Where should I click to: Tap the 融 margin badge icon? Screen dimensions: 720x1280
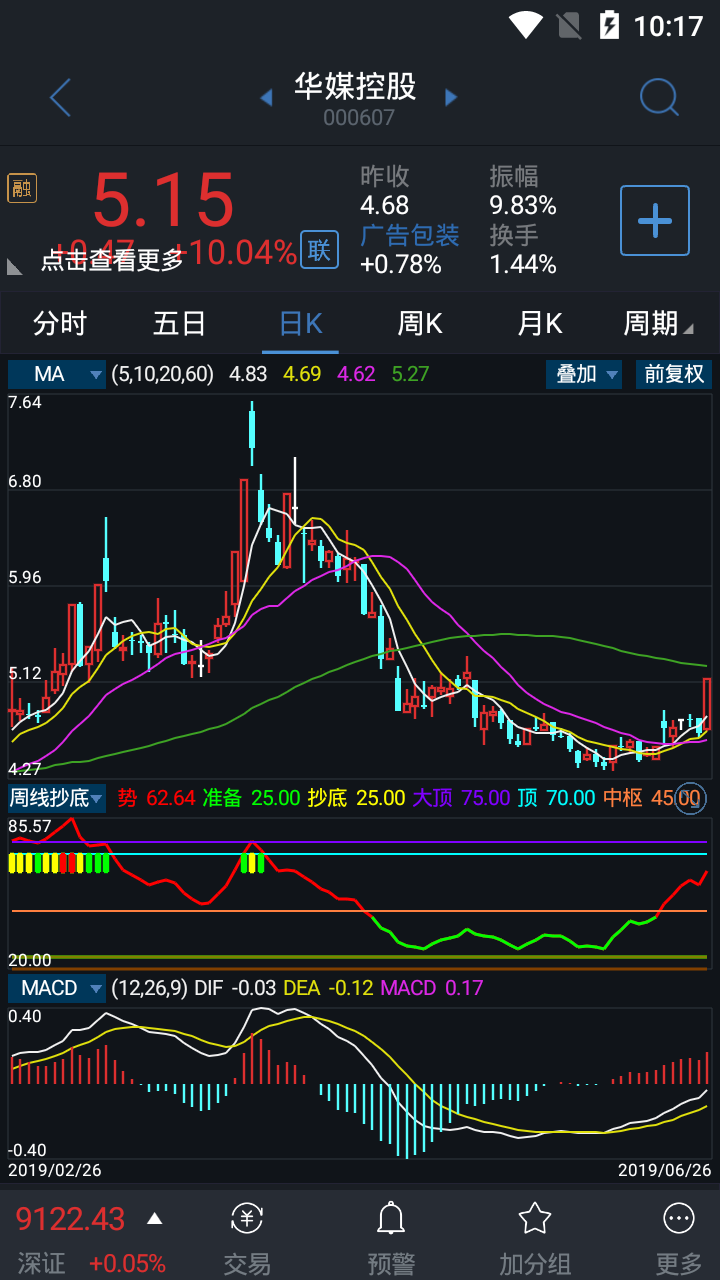click(x=21, y=188)
